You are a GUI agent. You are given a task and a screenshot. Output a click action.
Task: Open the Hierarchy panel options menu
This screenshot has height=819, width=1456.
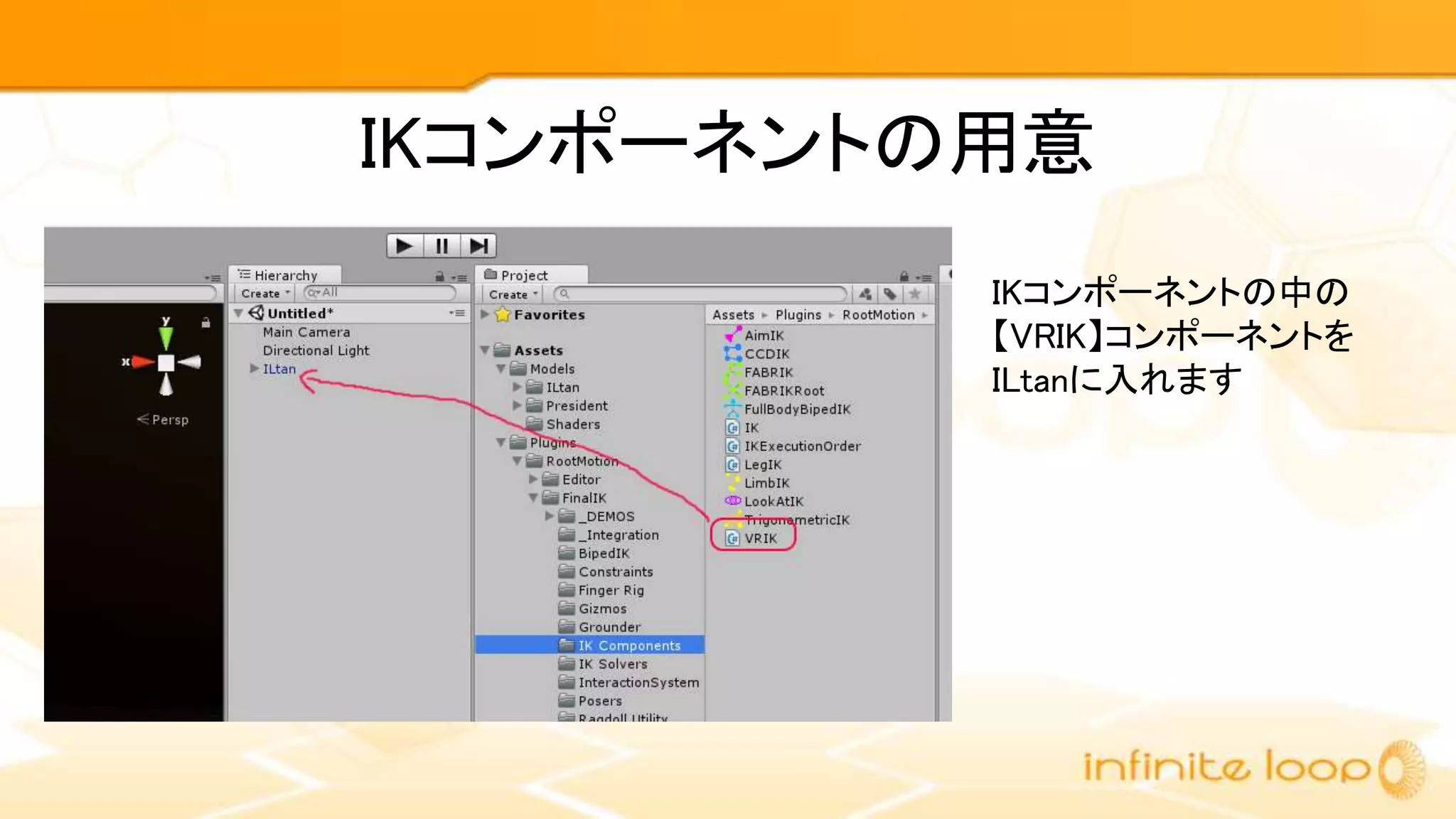[x=460, y=277]
